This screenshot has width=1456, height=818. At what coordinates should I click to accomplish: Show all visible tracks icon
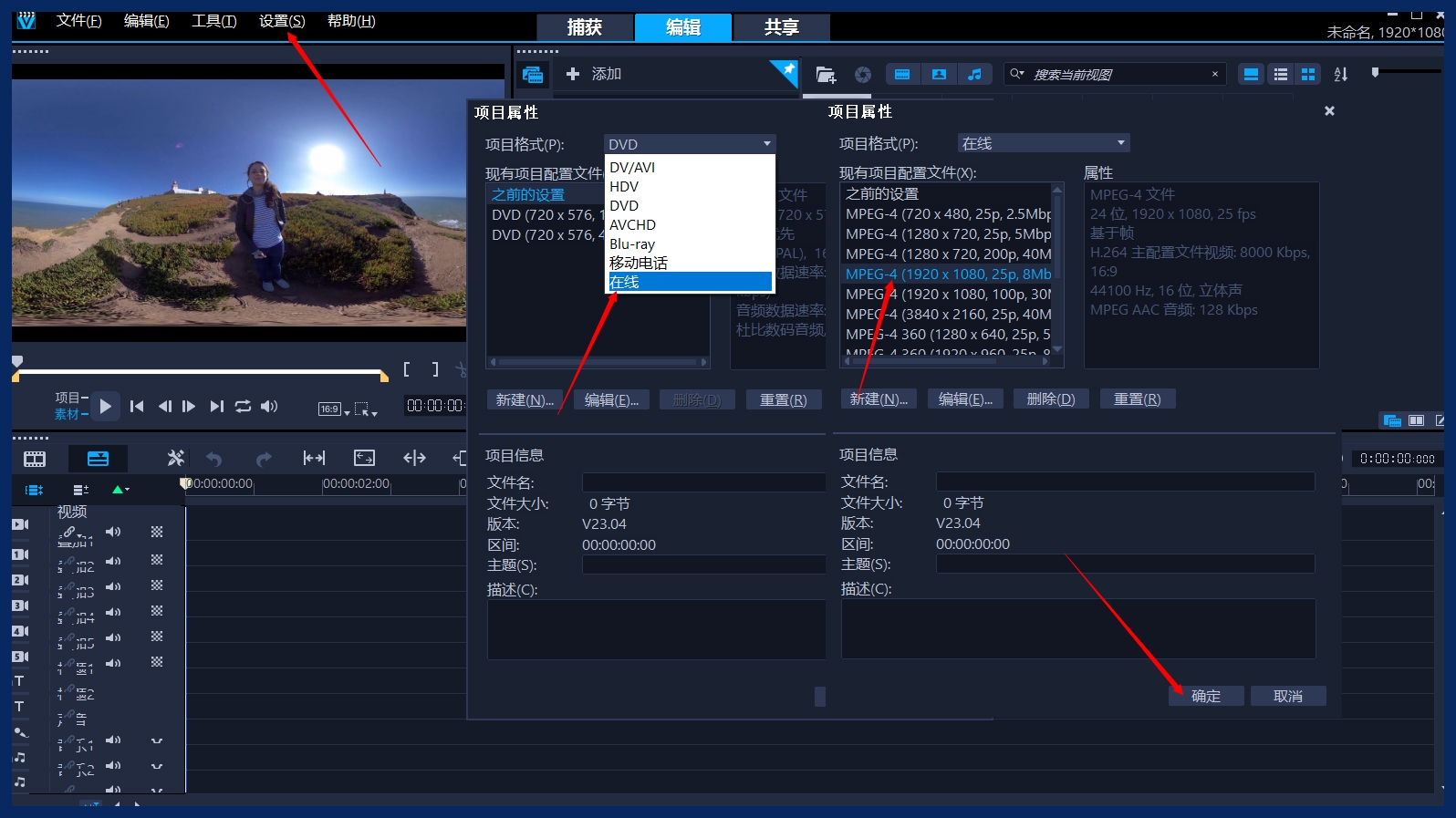click(34, 490)
